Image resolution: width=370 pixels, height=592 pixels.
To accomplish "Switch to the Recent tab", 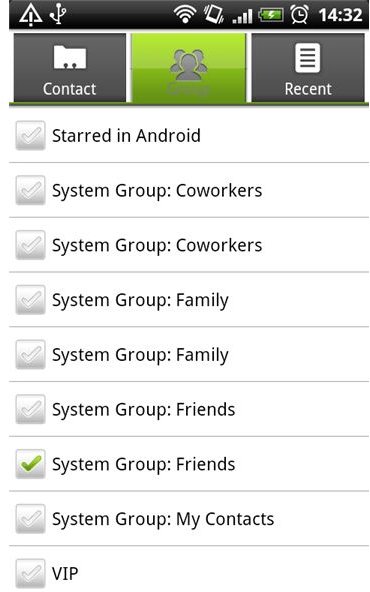I will pos(308,68).
